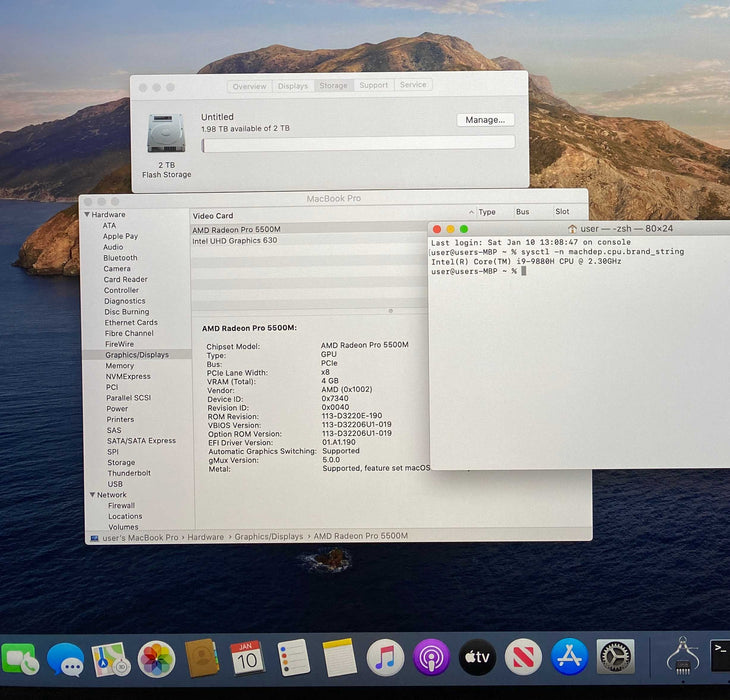This screenshot has width=730, height=700.
Task: Open System Preferences gear in Dock
Action: point(615,656)
